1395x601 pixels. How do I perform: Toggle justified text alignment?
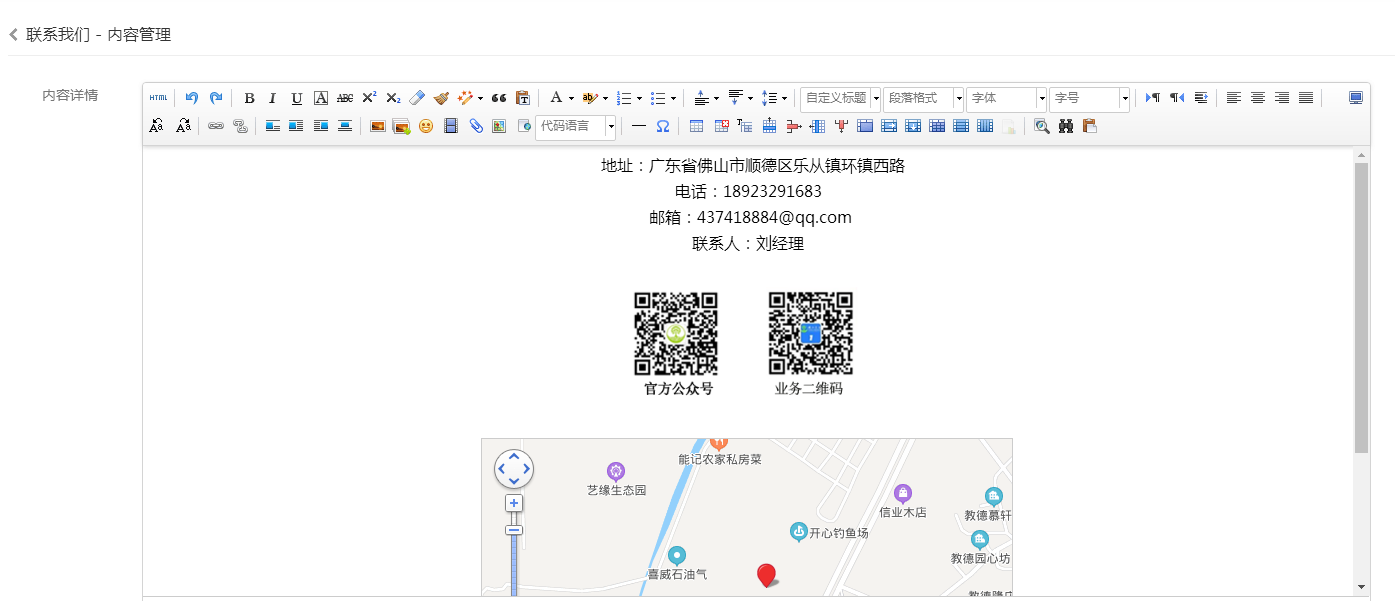coord(1306,98)
